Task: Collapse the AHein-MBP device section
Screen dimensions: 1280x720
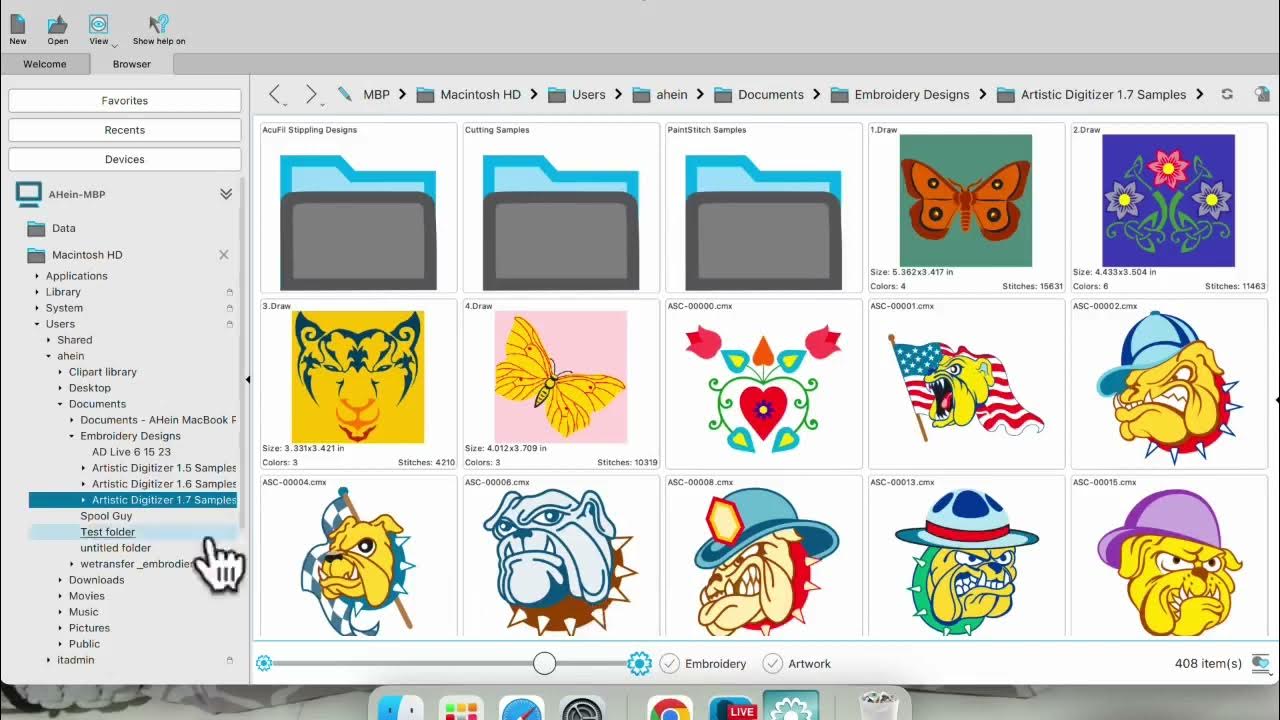Action: 226,194
